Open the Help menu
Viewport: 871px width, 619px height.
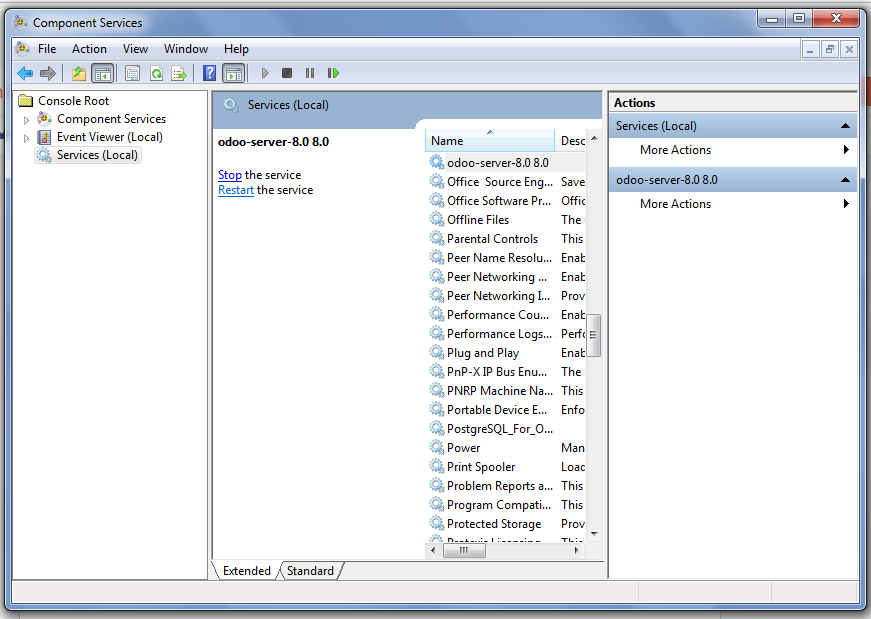pyautogui.click(x=236, y=49)
